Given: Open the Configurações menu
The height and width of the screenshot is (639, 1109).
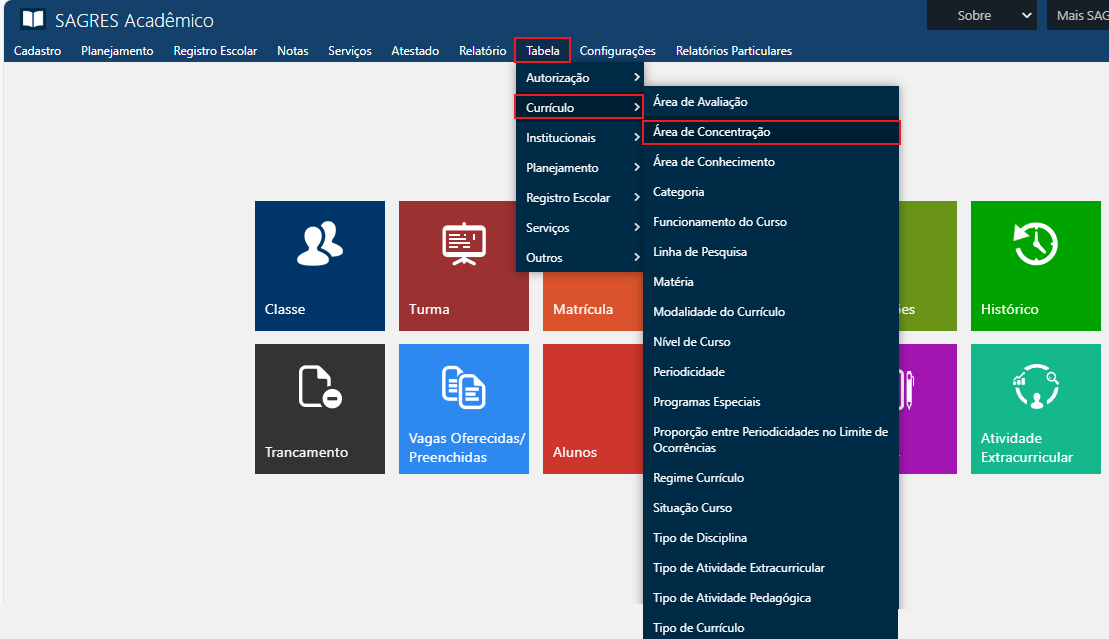Looking at the screenshot, I should (x=617, y=51).
